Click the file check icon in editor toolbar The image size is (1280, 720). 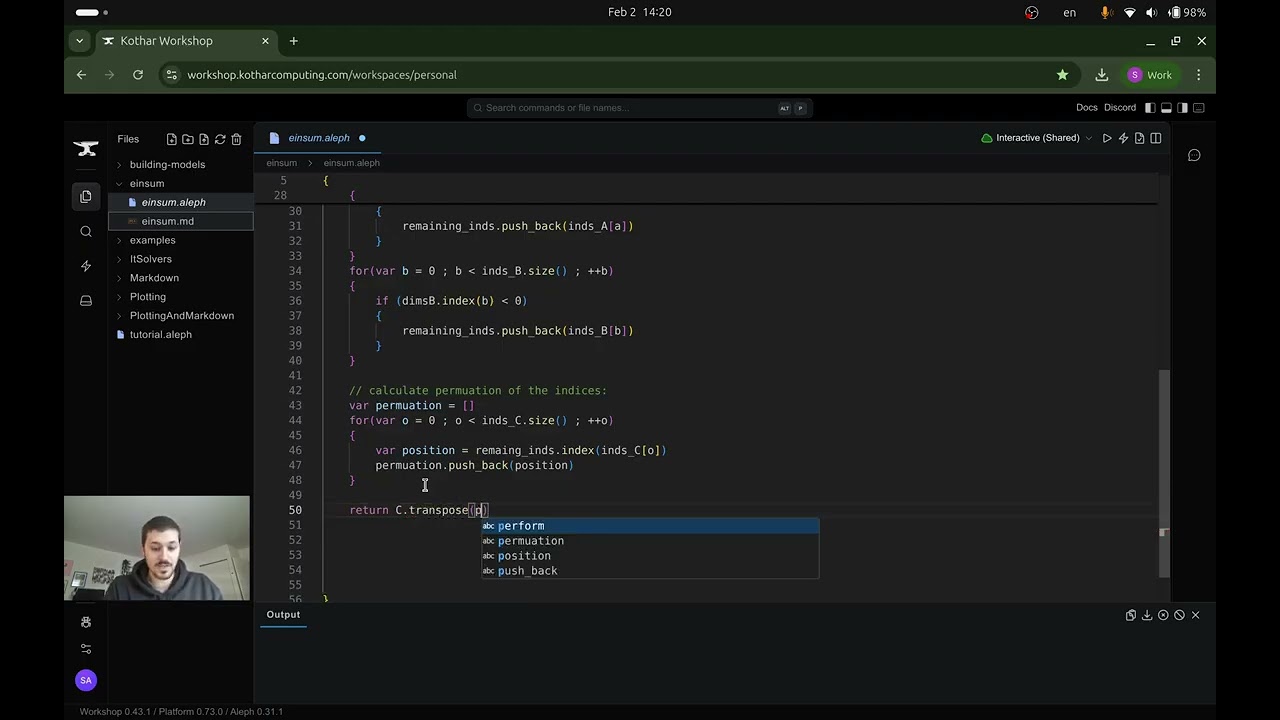(x=1139, y=138)
